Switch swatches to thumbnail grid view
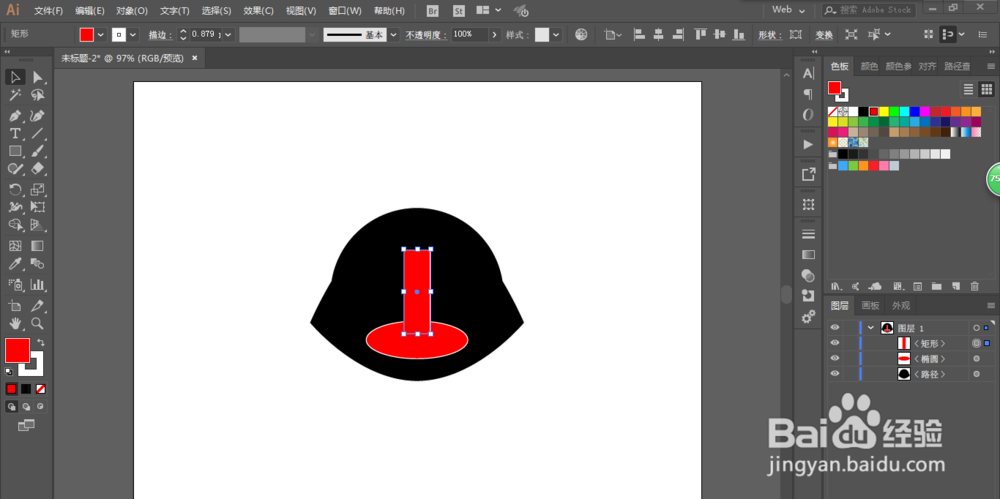The width and height of the screenshot is (1000, 499). [x=987, y=89]
